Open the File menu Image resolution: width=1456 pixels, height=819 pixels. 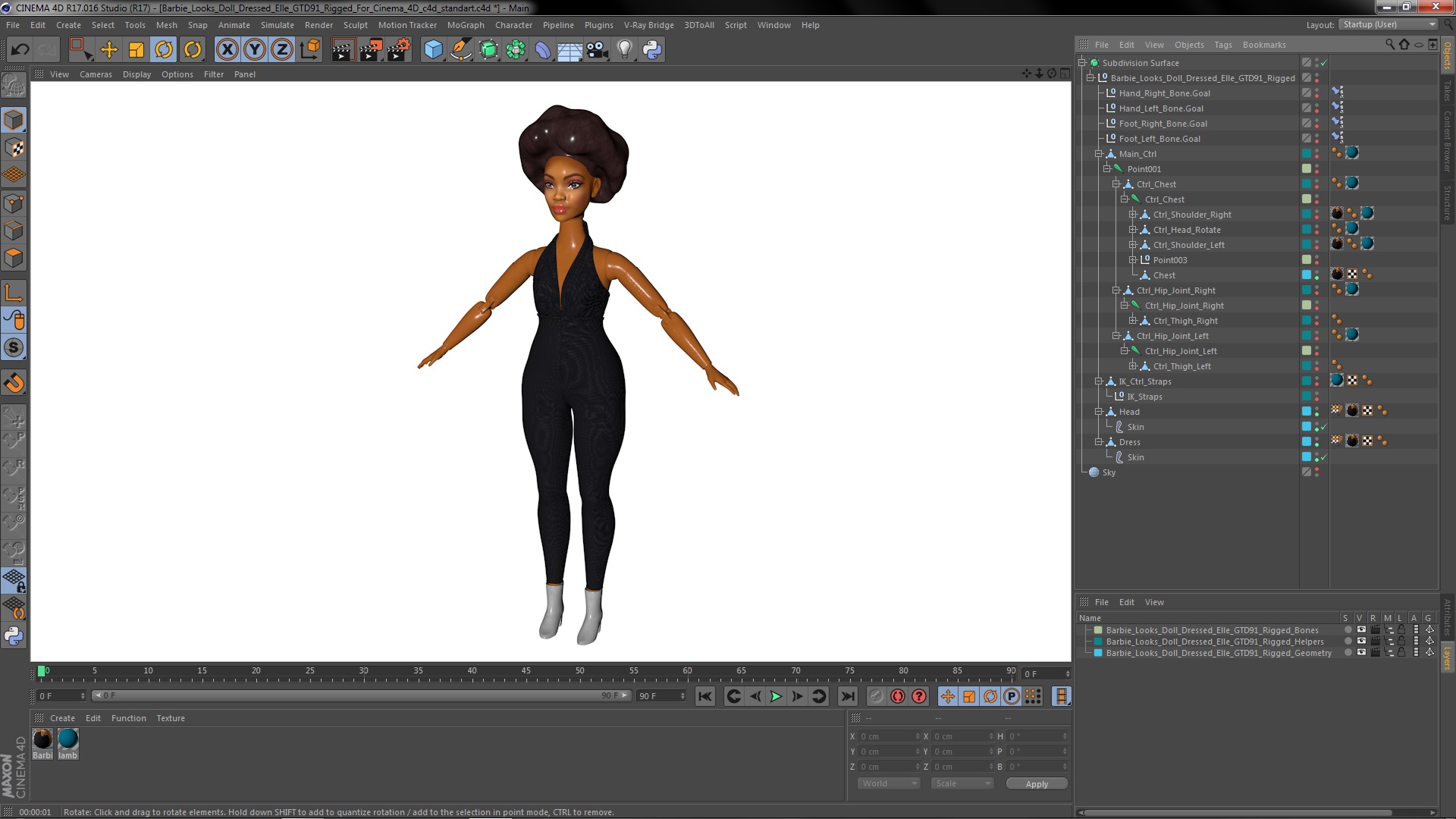(13, 25)
